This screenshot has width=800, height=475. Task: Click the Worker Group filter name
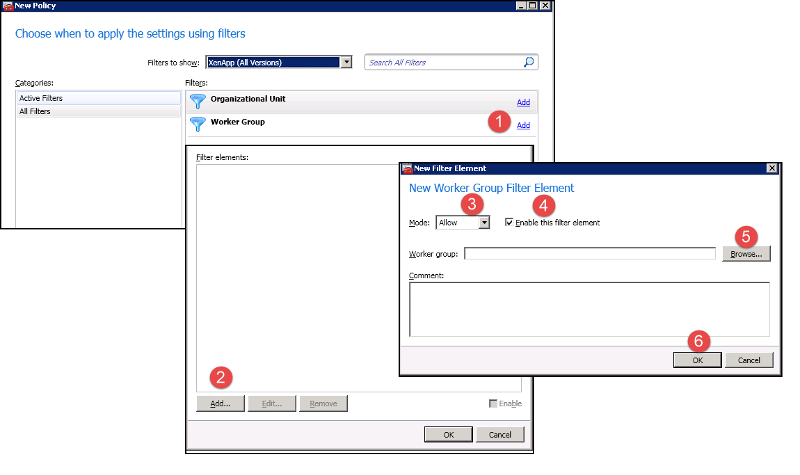tap(238, 122)
